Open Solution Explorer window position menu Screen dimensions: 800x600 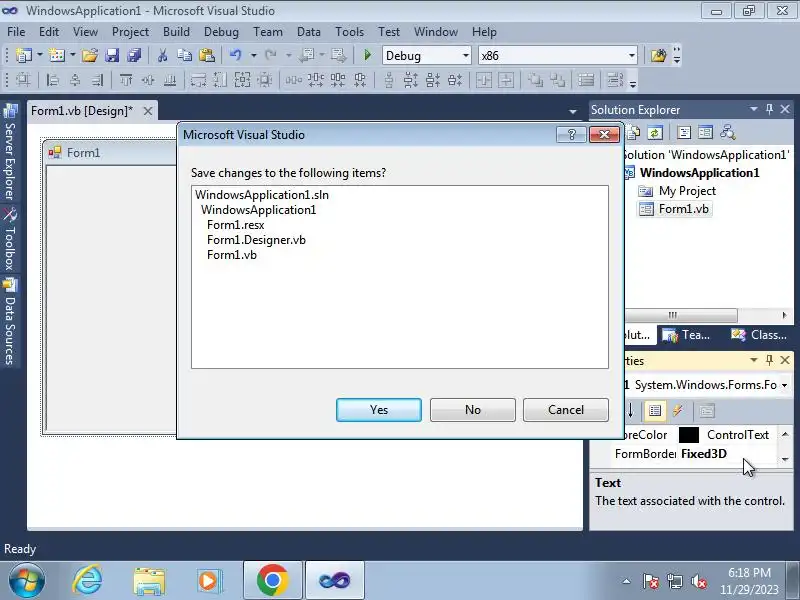[x=754, y=109]
